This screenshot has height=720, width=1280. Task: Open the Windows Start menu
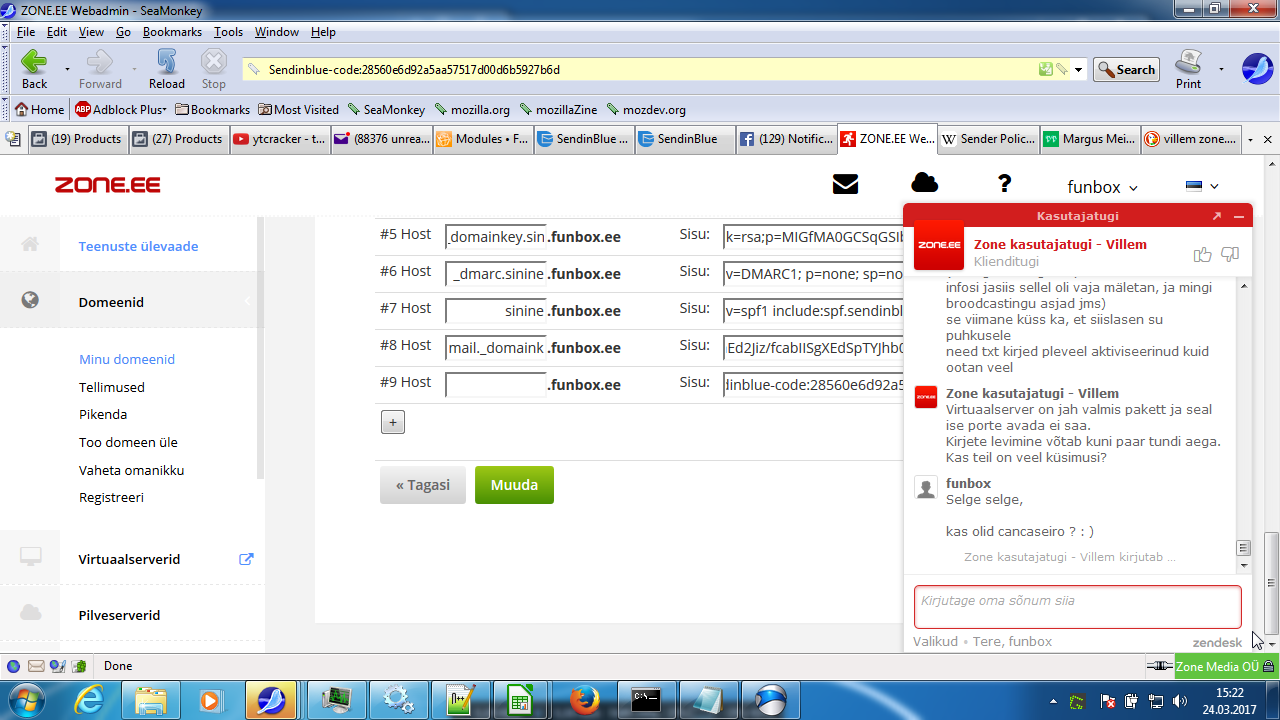tap(24, 699)
